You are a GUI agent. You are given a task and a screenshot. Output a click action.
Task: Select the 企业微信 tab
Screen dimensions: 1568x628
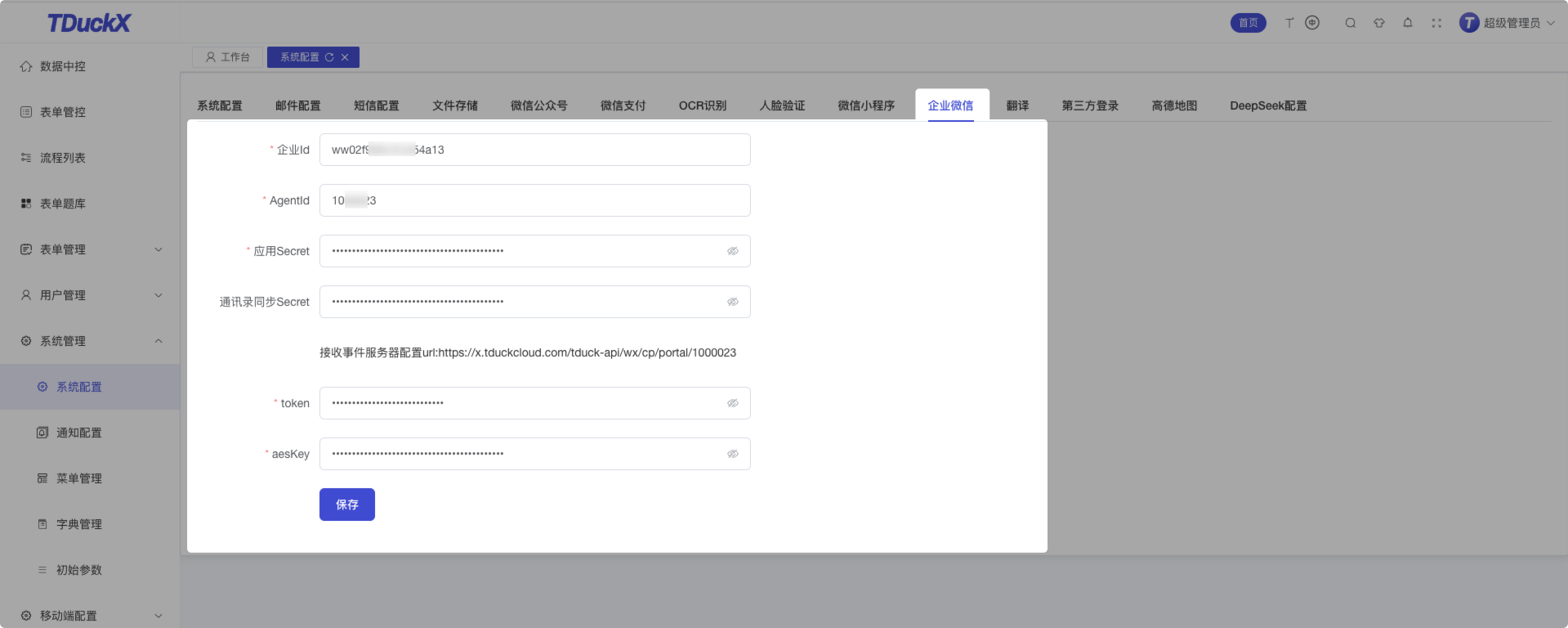coord(951,105)
